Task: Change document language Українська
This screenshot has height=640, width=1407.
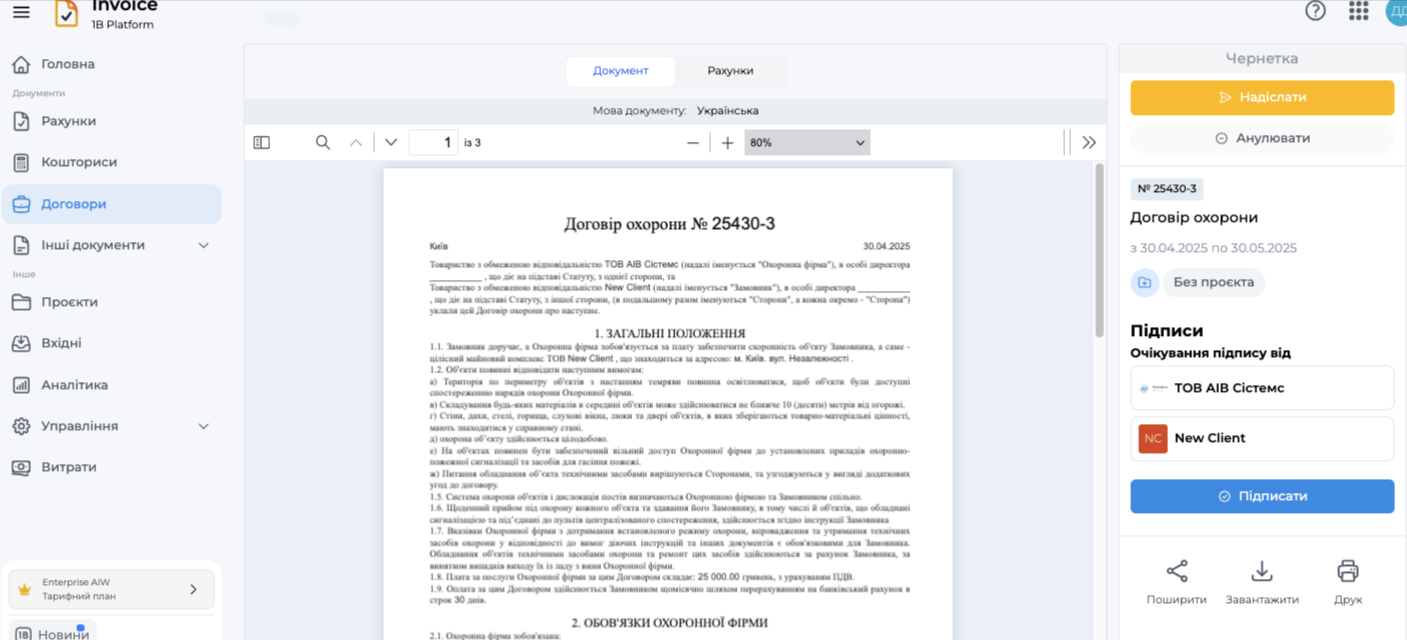Action: click(x=727, y=111)
